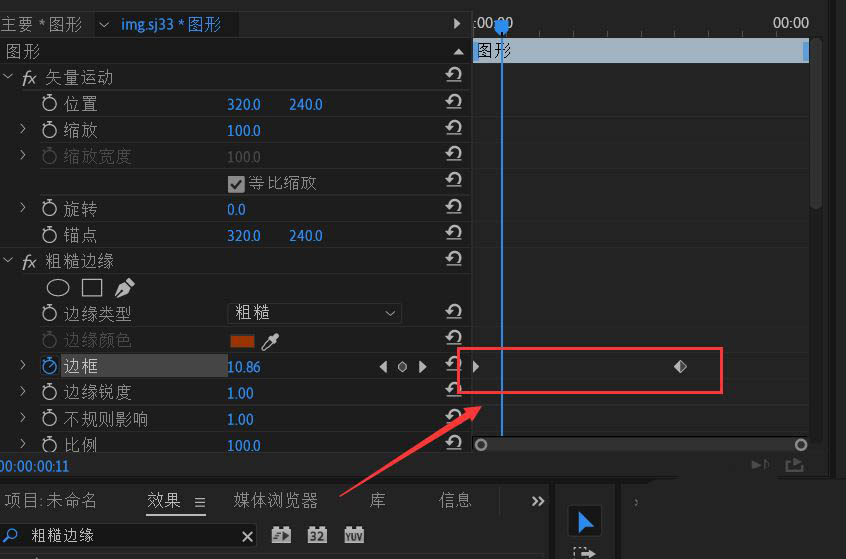
Task: Click the 边框 value 10.86
Action: coord(244,367)
